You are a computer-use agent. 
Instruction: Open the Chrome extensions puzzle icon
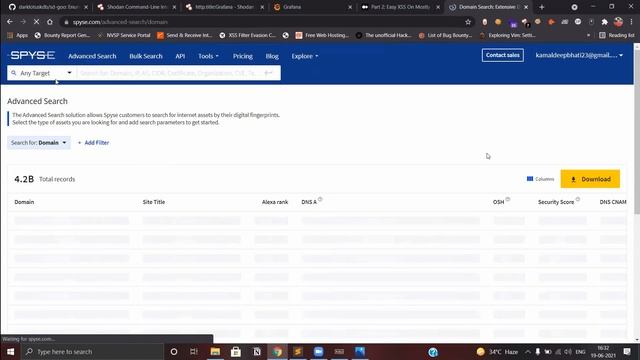point(604,22)
